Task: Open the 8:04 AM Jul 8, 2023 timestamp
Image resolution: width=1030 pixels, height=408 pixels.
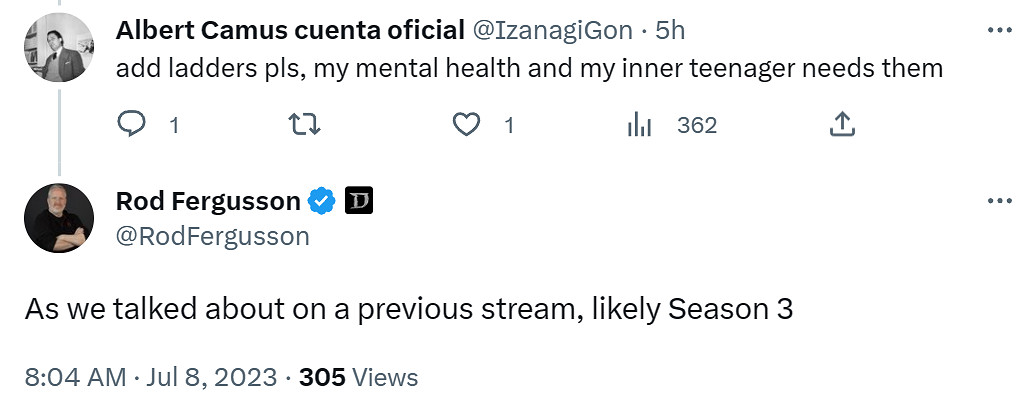Action: [150, 377]
